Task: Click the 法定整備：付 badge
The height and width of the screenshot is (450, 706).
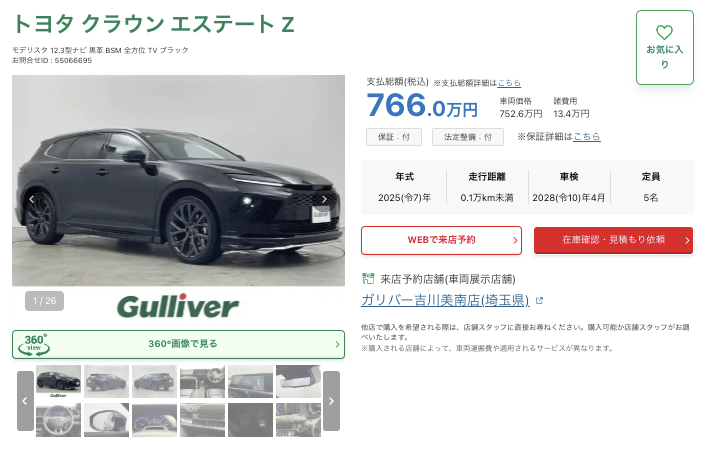Action: (x=468, y=137)
